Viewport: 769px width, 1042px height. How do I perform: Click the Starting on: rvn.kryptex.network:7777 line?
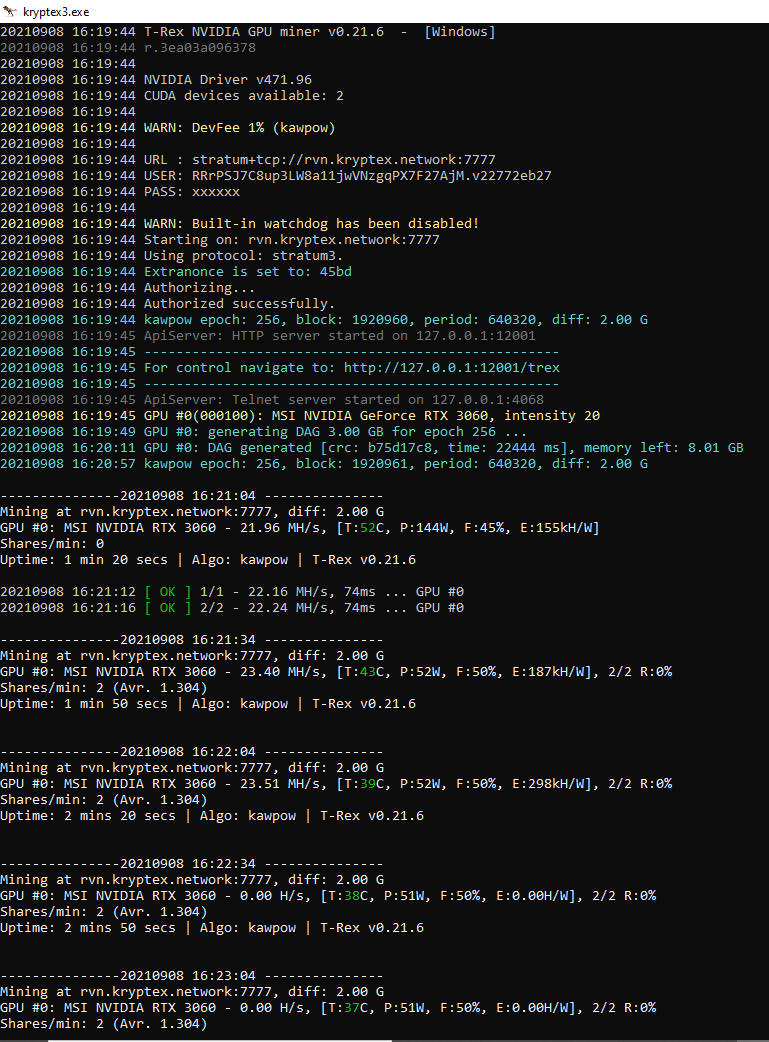(219, 239)
